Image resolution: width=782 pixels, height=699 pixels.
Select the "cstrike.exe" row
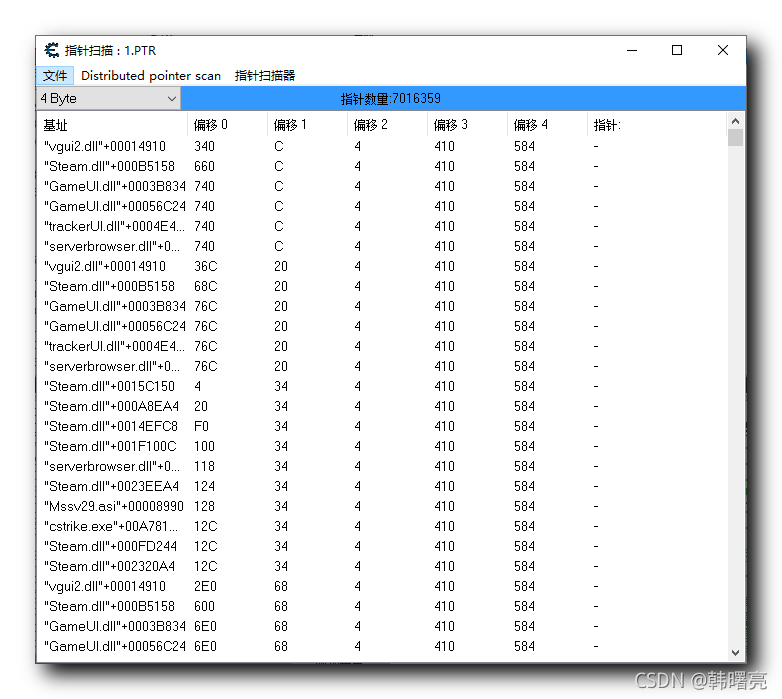pyautogui.click(x=382, y=526)
